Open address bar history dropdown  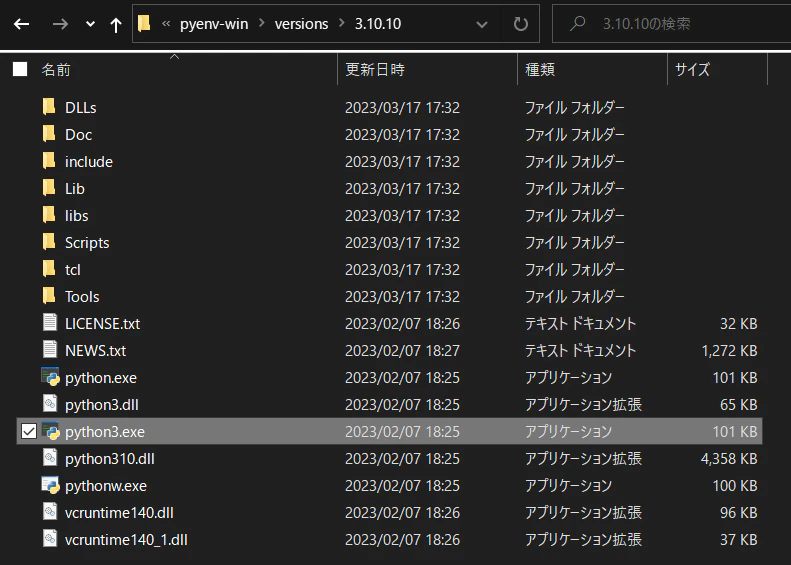pyautogui.click(x=482, y=24)
